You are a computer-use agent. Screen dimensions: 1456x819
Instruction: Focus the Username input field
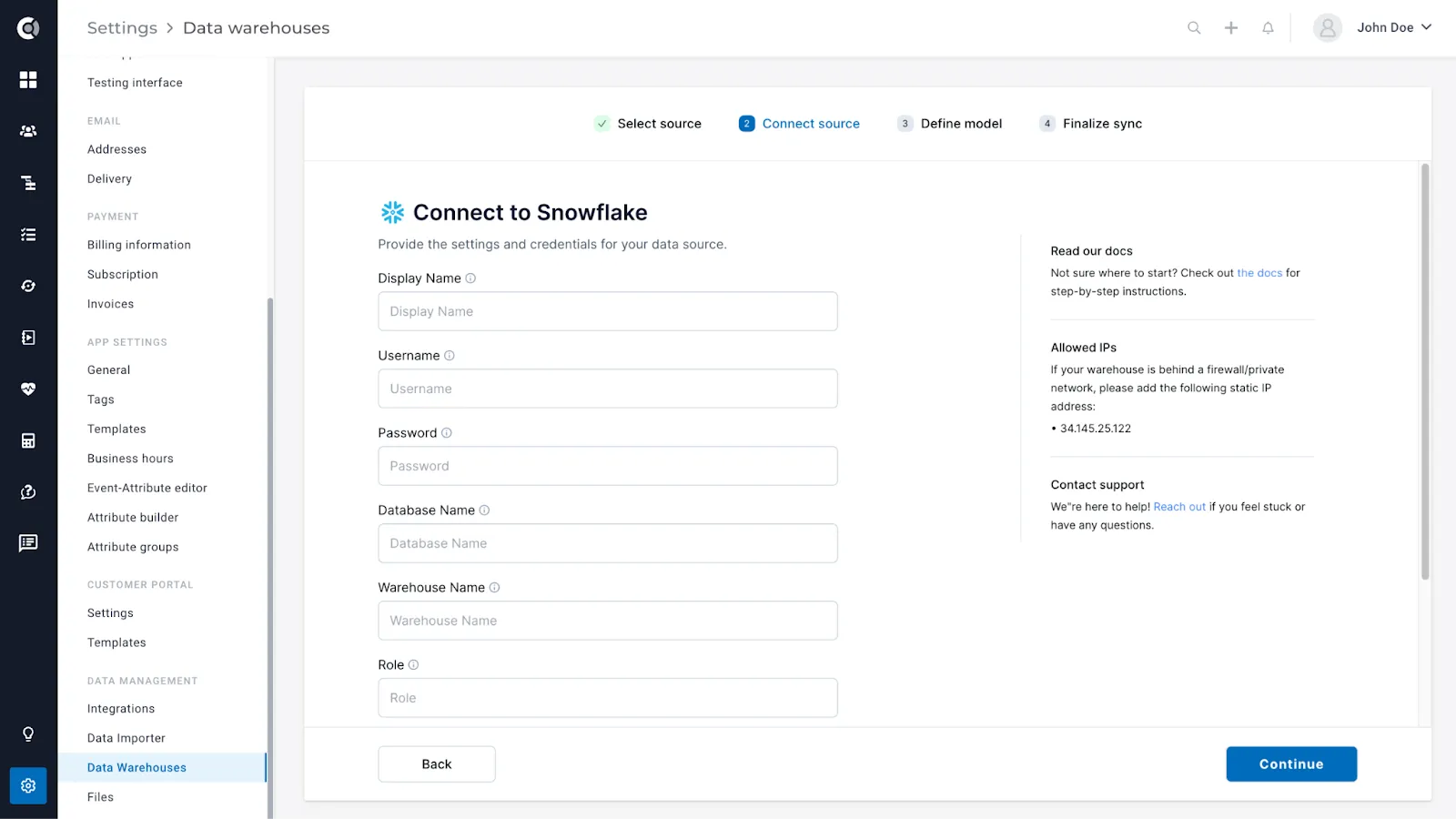click(x=608, y=389)
